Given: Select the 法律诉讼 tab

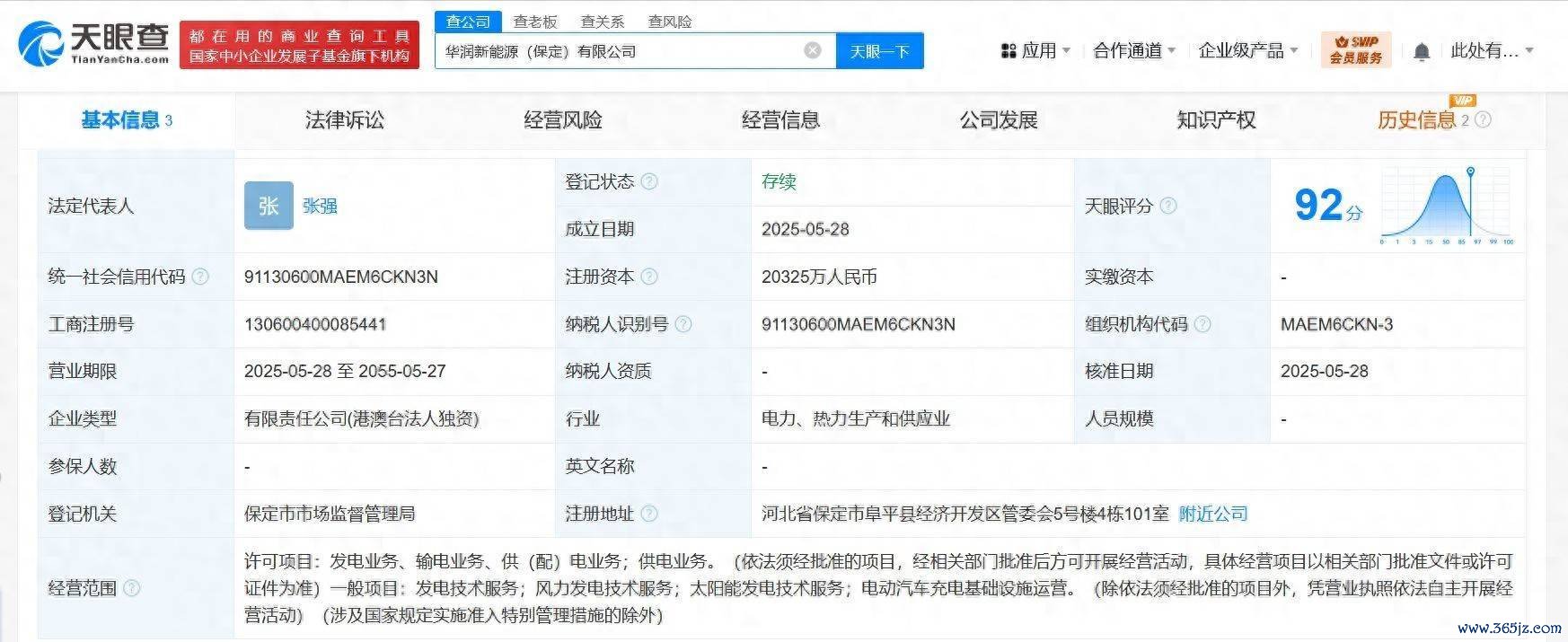Looking at the screenshot, I should [x=345, y=119].
